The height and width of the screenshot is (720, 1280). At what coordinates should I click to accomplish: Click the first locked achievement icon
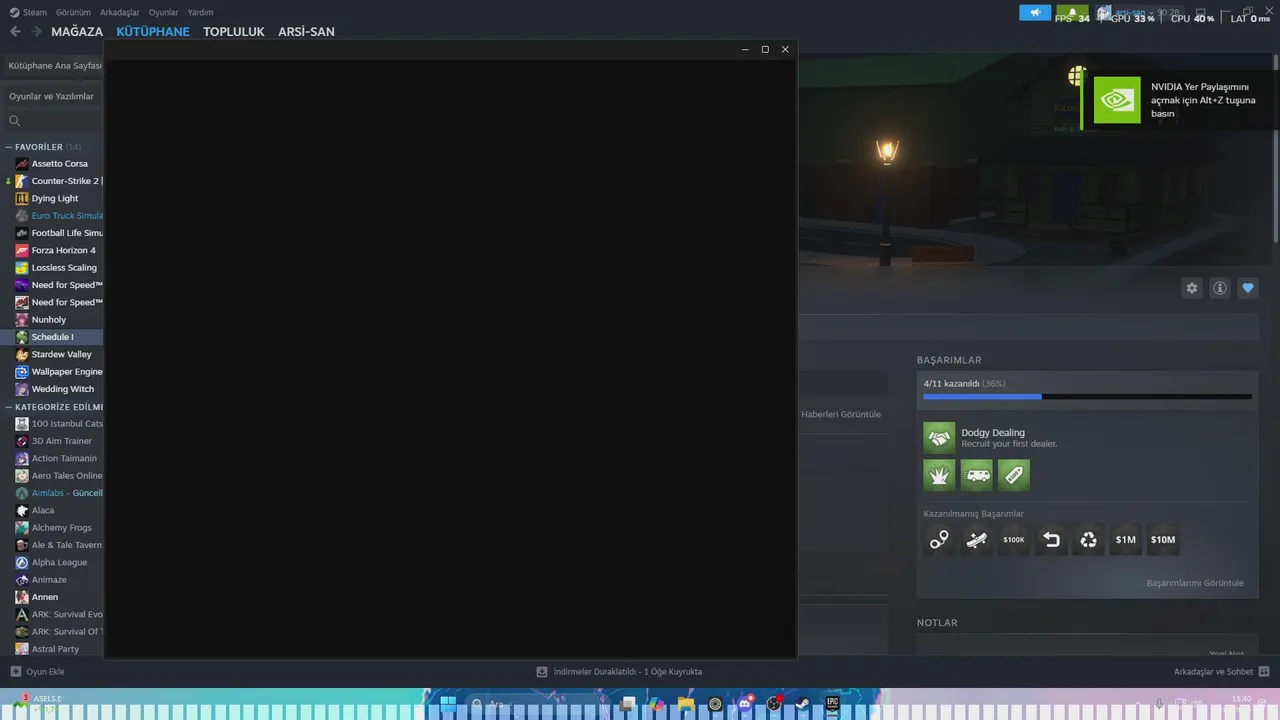pyautogui.click(x=939, y=540)
